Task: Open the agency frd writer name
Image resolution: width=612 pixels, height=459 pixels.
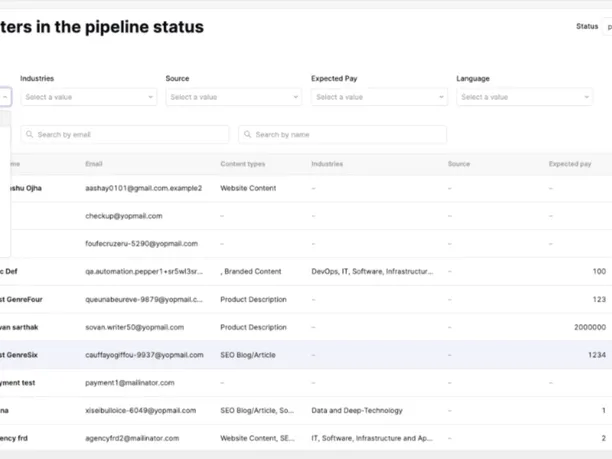Action: [14, 438]
